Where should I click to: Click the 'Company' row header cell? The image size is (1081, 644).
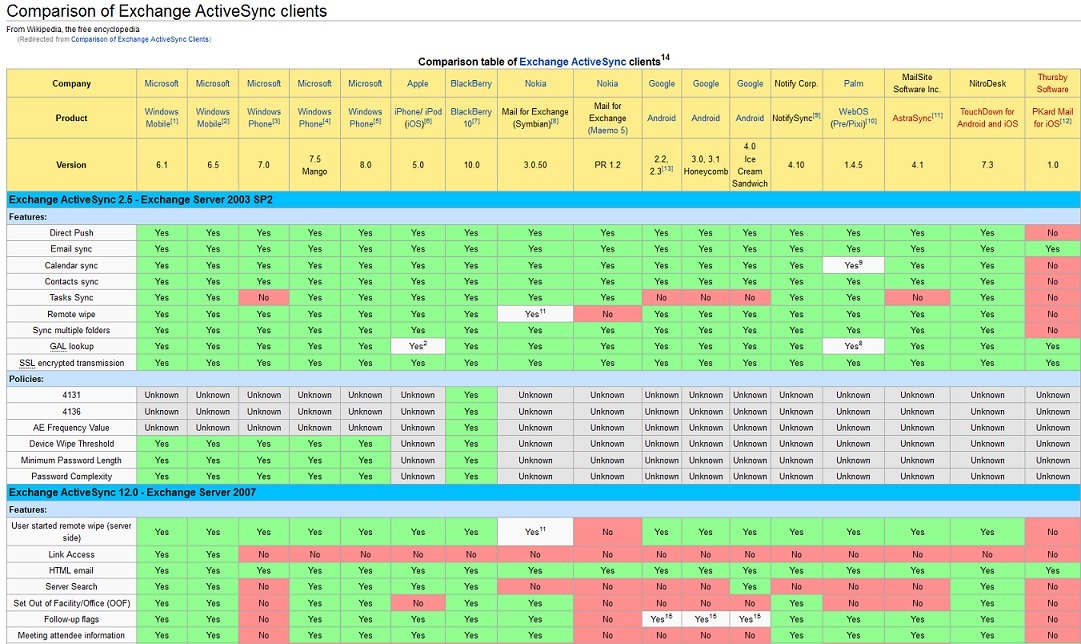coord(72,83)
